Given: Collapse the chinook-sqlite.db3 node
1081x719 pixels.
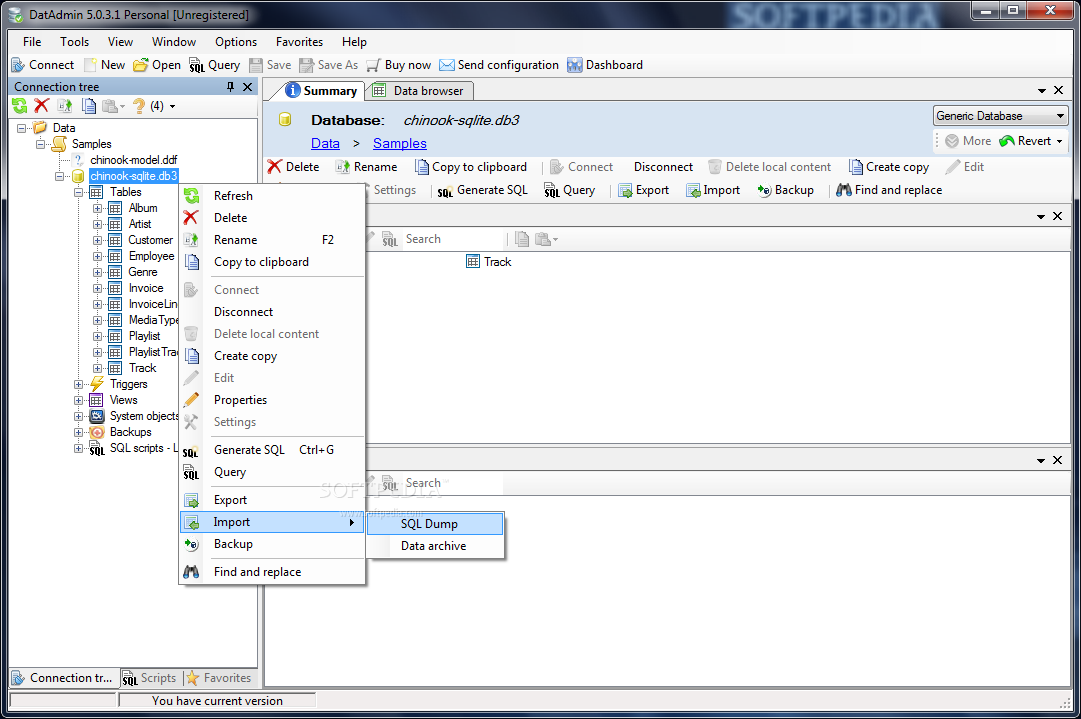Looking at the screenshot, I should pos(59,176).
